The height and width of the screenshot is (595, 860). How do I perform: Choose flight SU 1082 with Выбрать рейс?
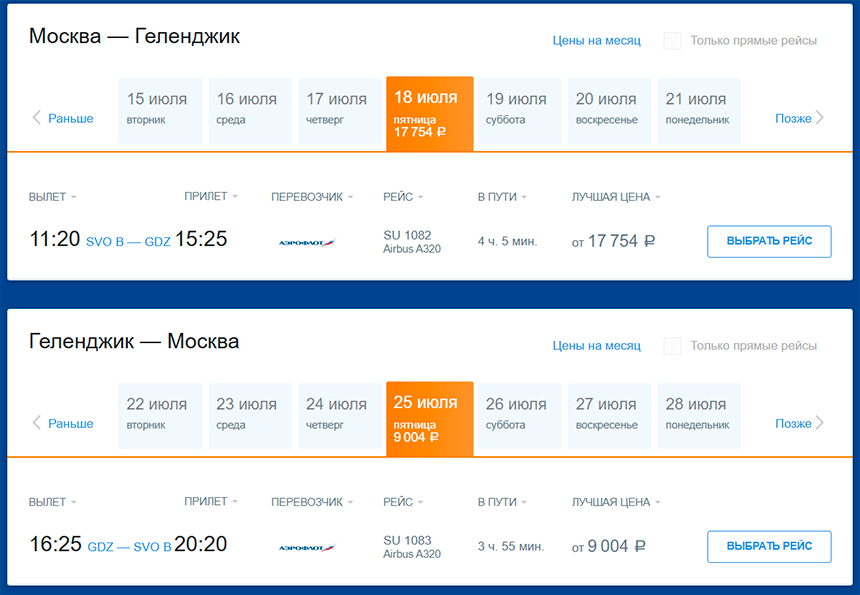[769, 241]
